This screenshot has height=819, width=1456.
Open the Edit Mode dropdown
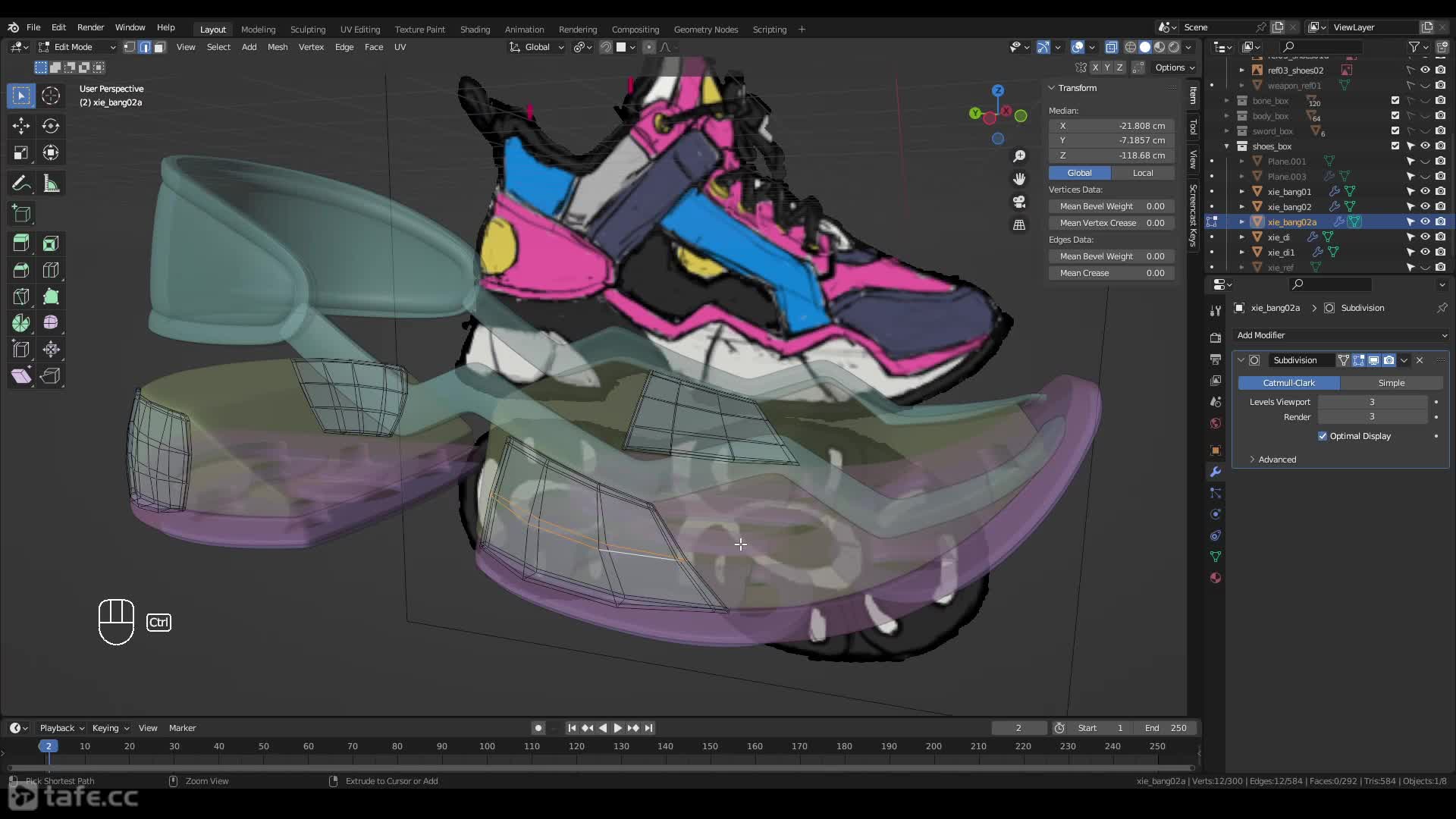point(77,47)
